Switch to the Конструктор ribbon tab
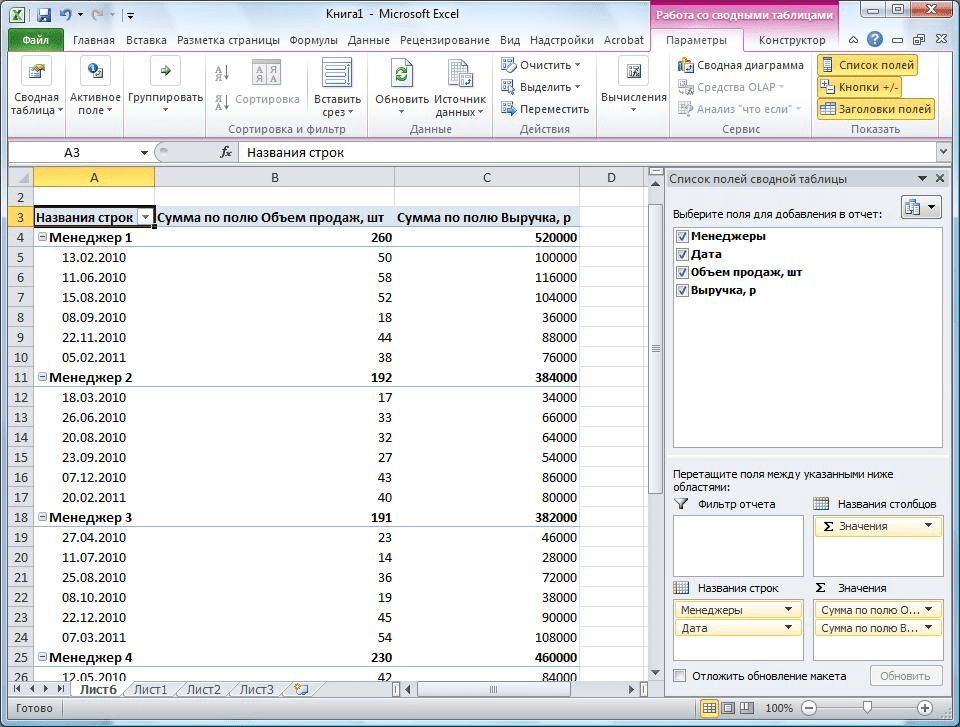Viewport: 960px width, 727px height. [x=791, y=40]
